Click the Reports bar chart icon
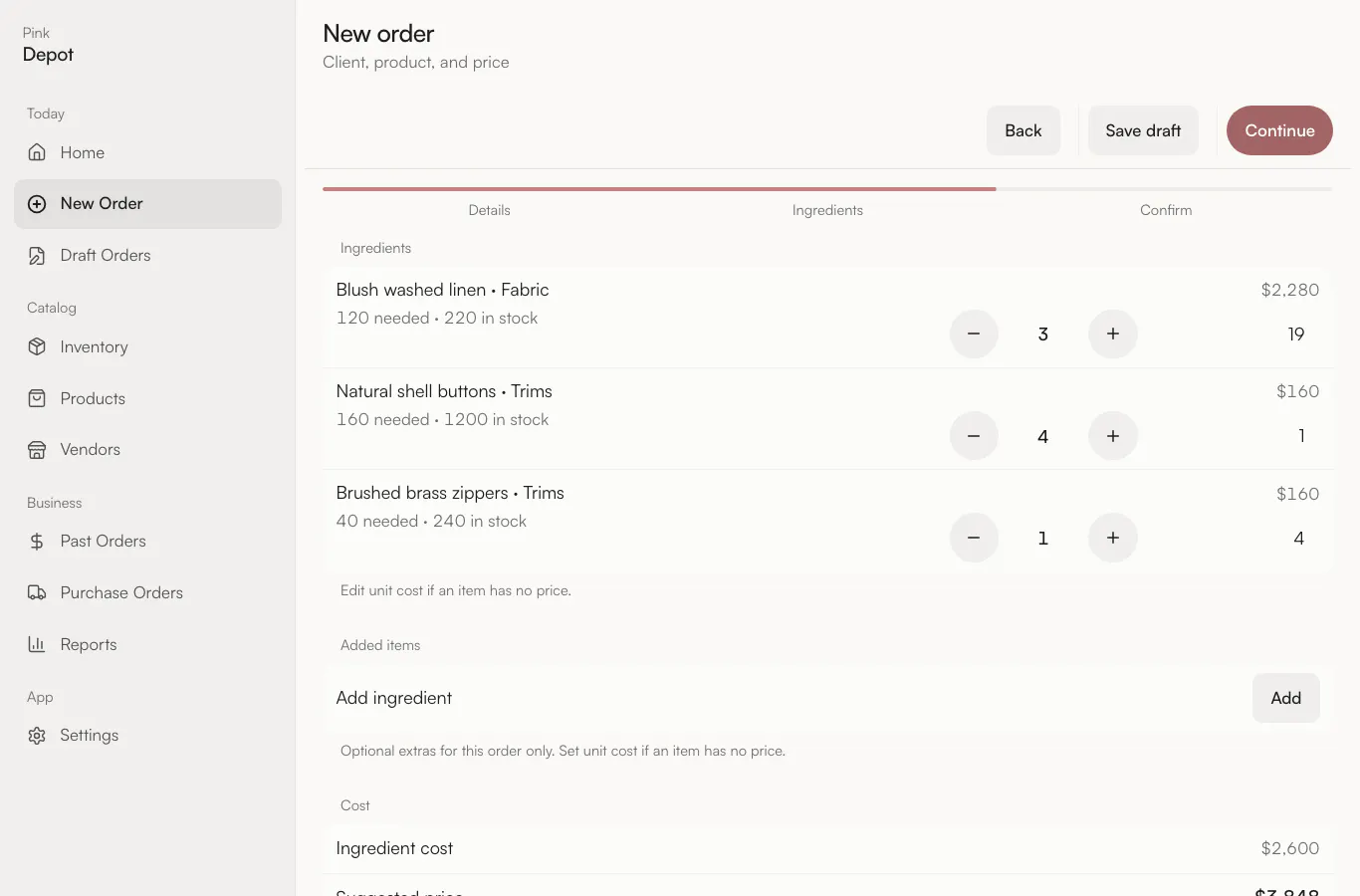The height and width of the screenshot is (896, 1360). tap(37, 644)
